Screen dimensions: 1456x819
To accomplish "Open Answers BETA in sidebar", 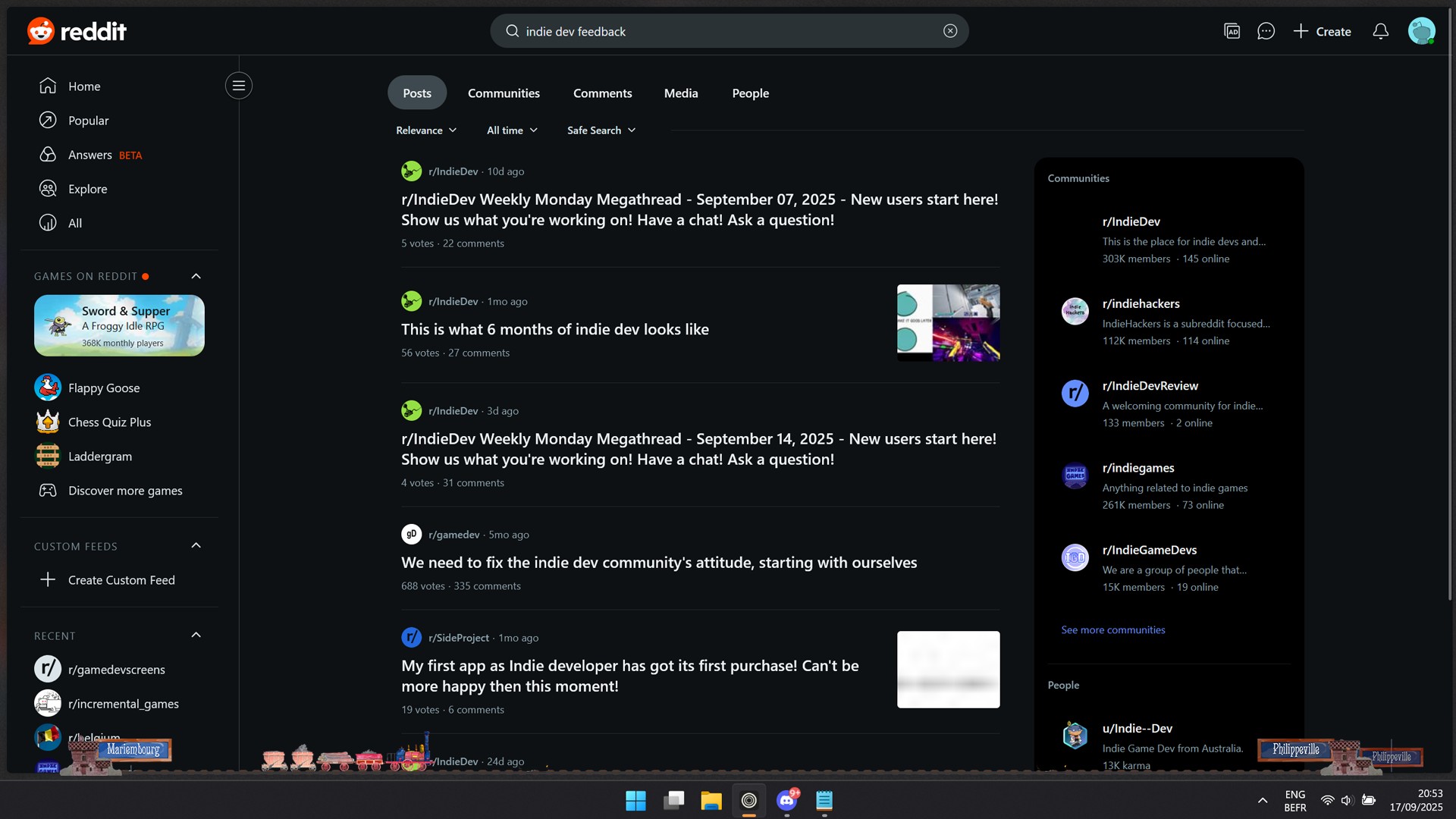I will tap(90, 155).
